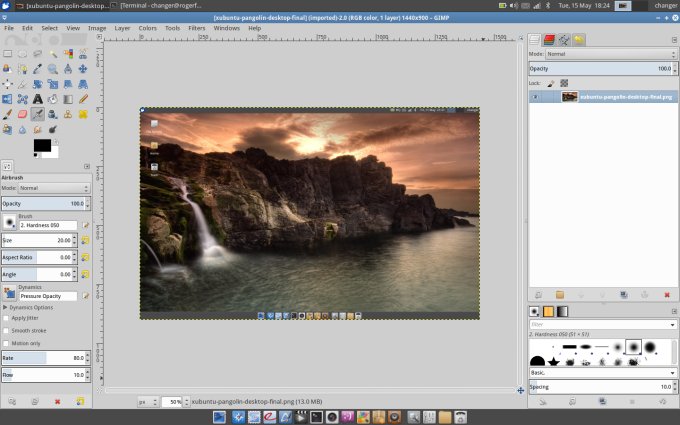Open the brush tag filter dropdown arrow
Screen dimensions: 680x425
click(672, 324)
